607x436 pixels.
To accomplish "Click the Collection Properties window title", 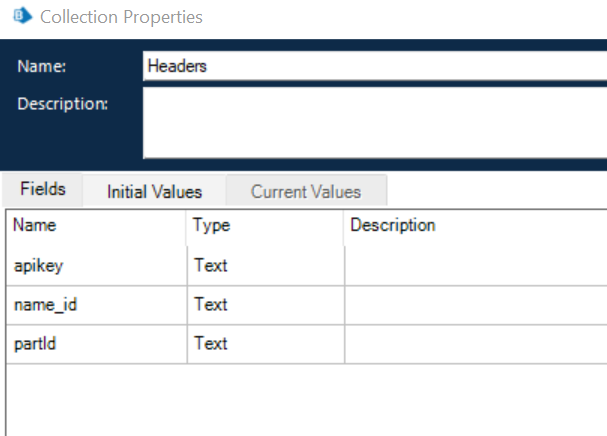I will point(121,17).
